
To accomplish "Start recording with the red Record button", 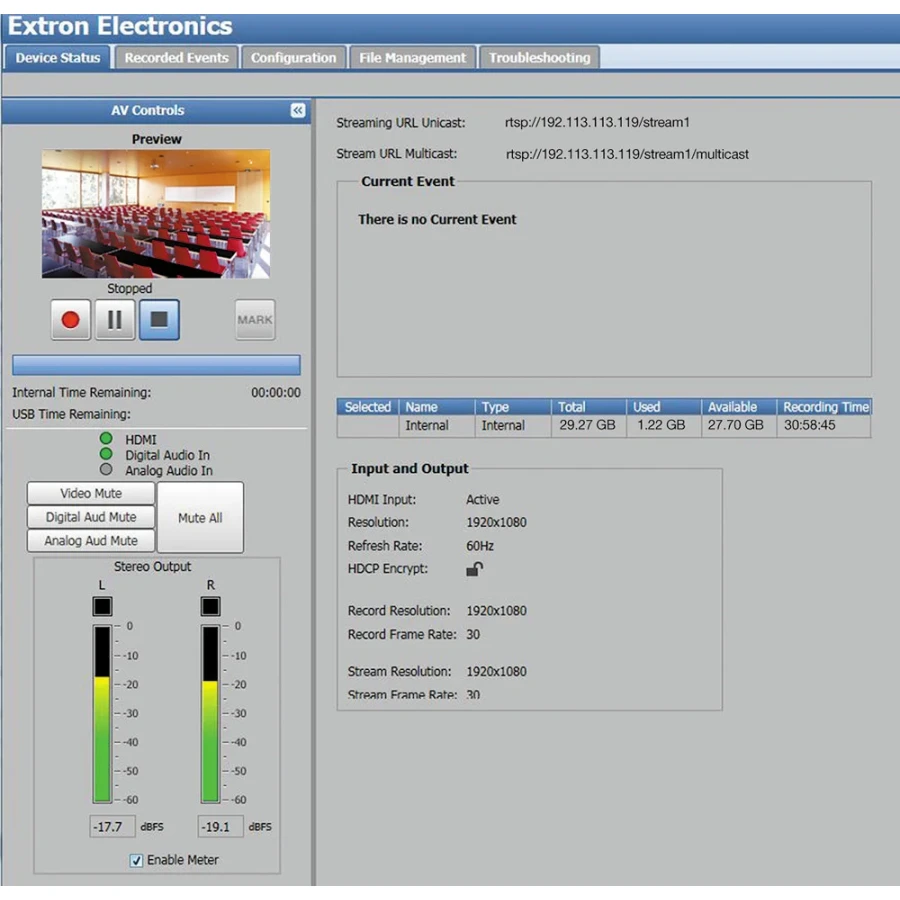I will (71, 320).
